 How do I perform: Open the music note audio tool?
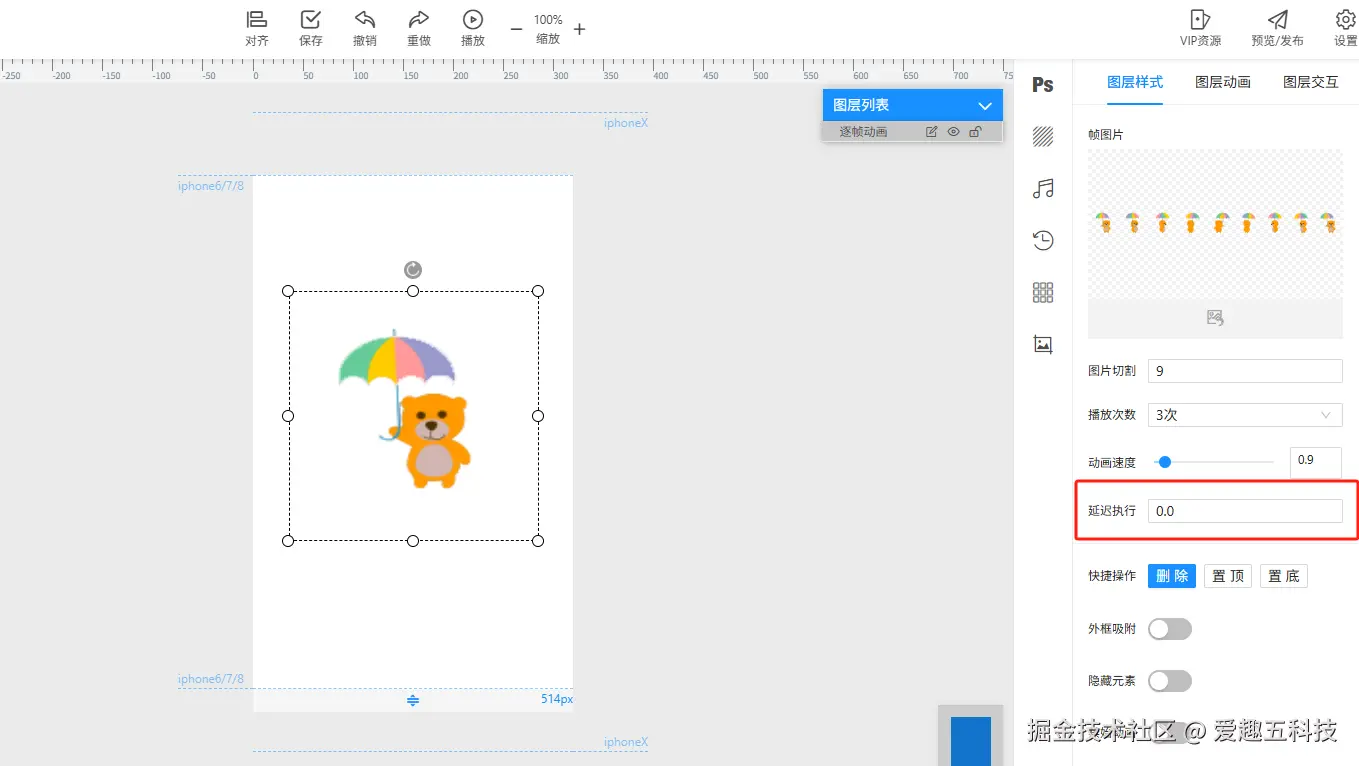[1043, 189]
